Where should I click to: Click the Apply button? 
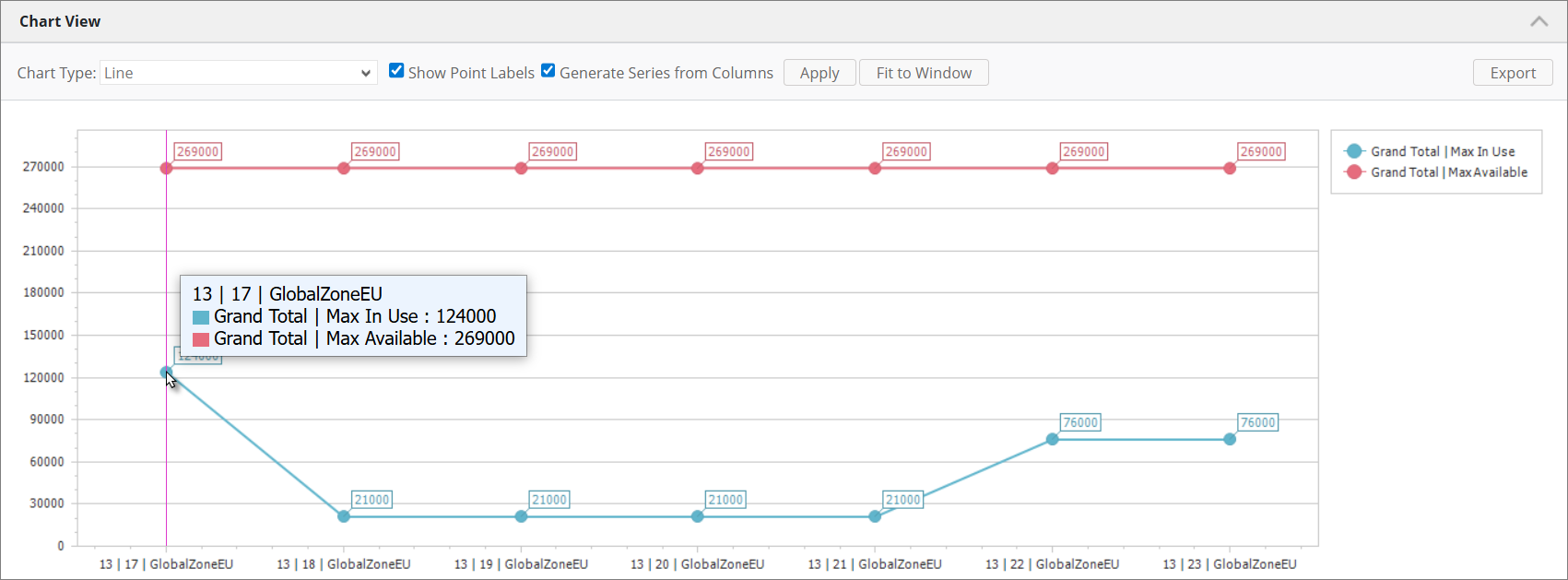click(x=819, y=73)
